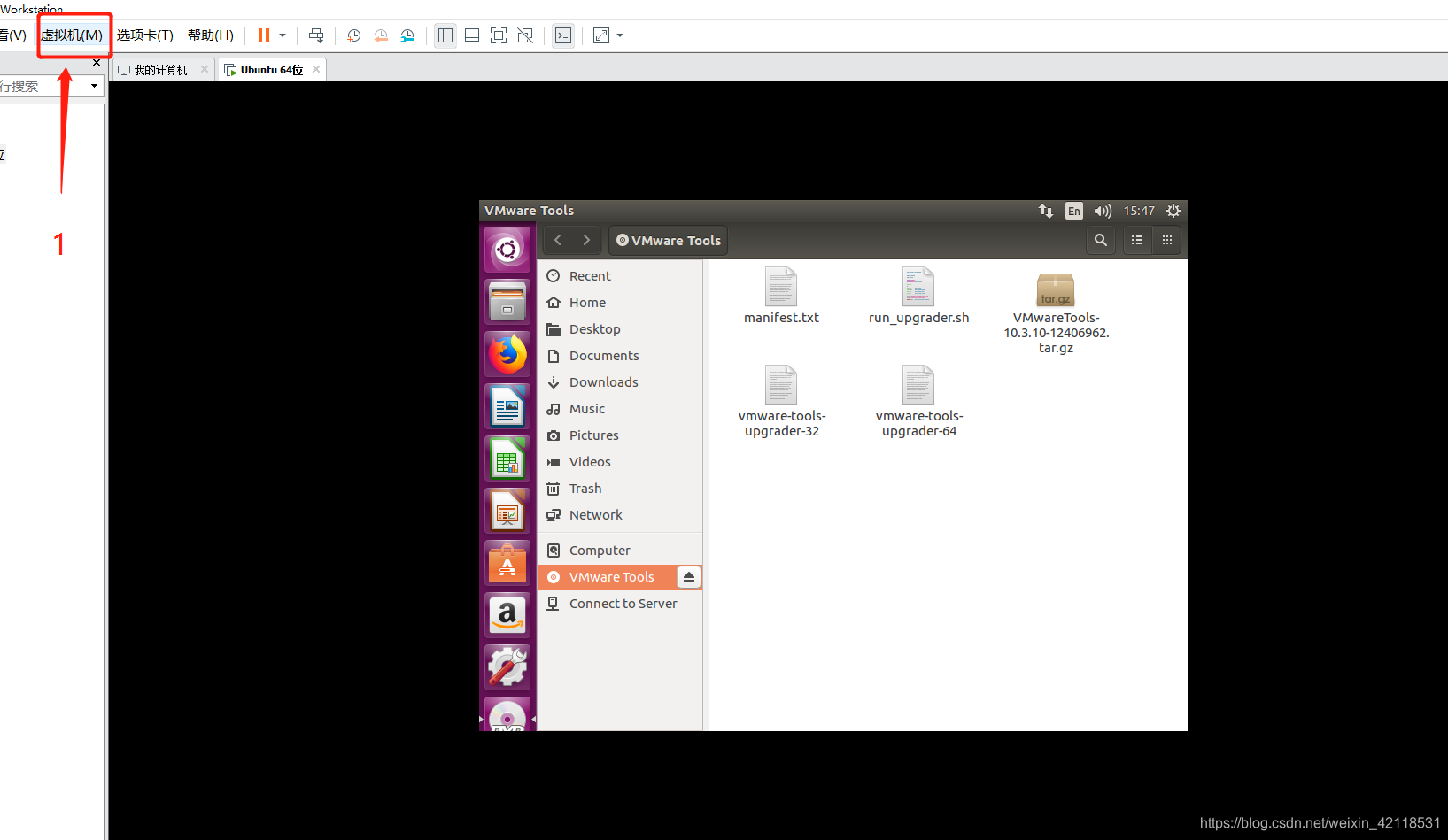
Task: Open the 帮助(H) menu
Action: [x=211, y=35]
